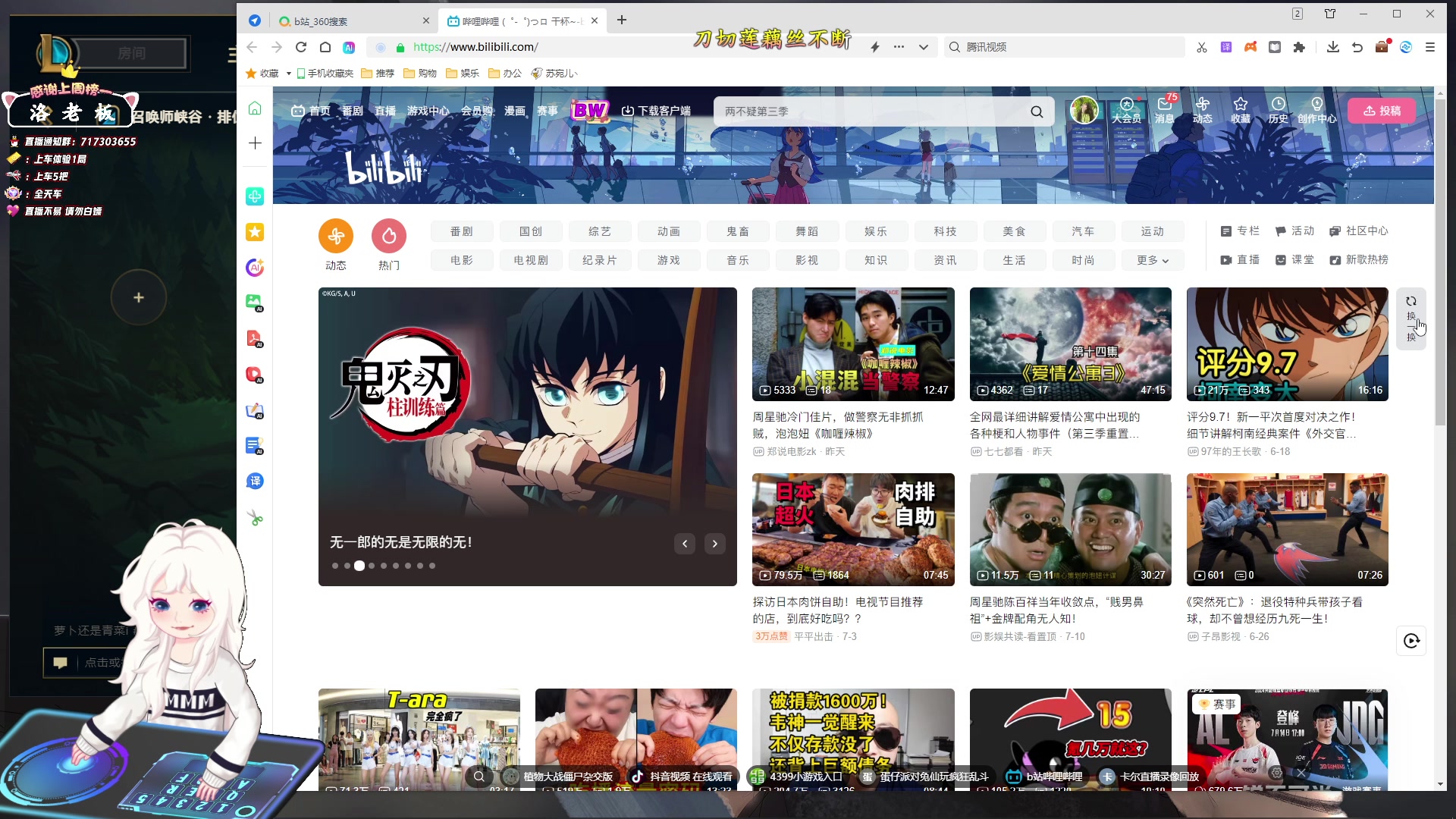
Task: Click the pink 投稿 upload button
Action: pos(1382,111)
